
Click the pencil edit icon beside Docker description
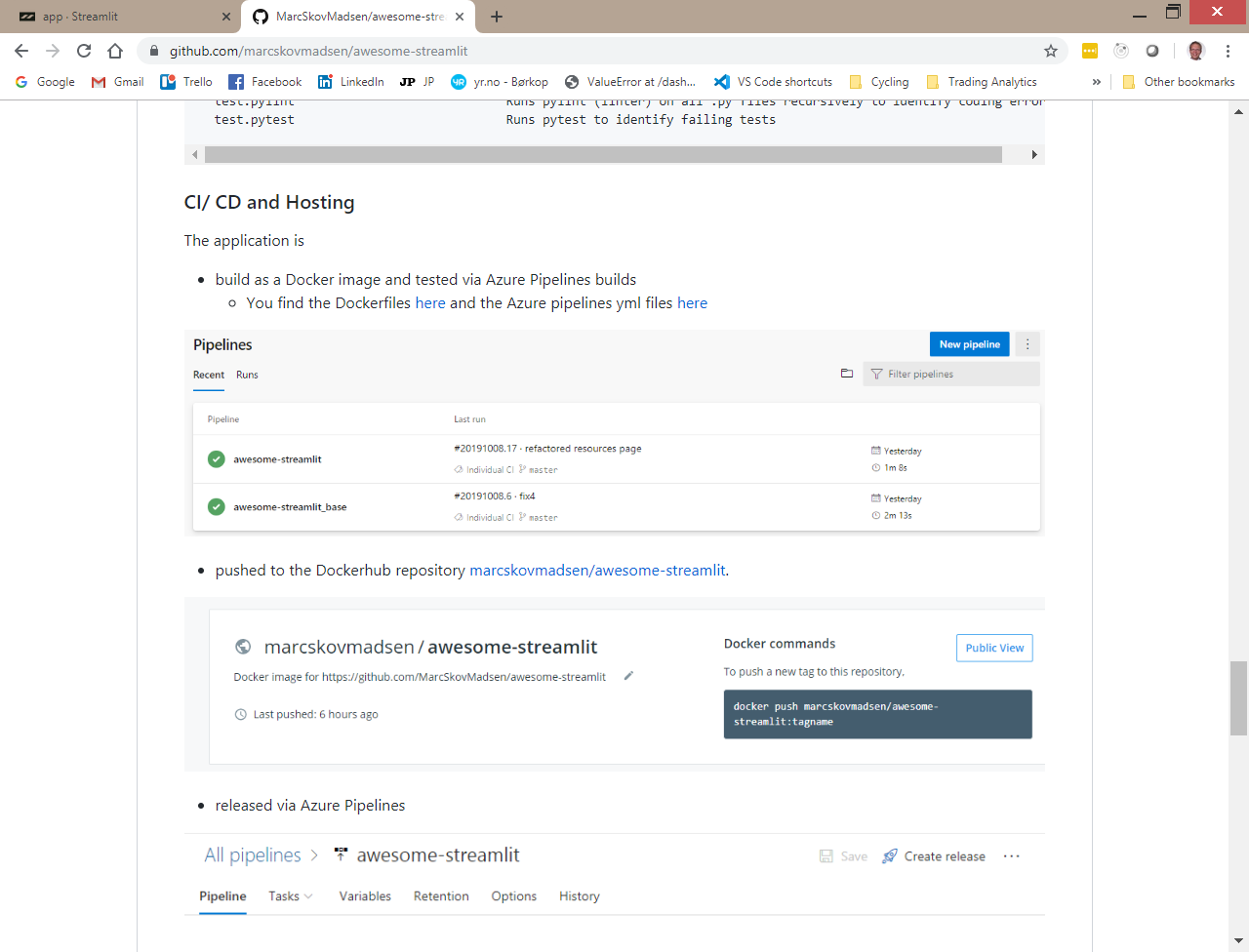(629, 675)
